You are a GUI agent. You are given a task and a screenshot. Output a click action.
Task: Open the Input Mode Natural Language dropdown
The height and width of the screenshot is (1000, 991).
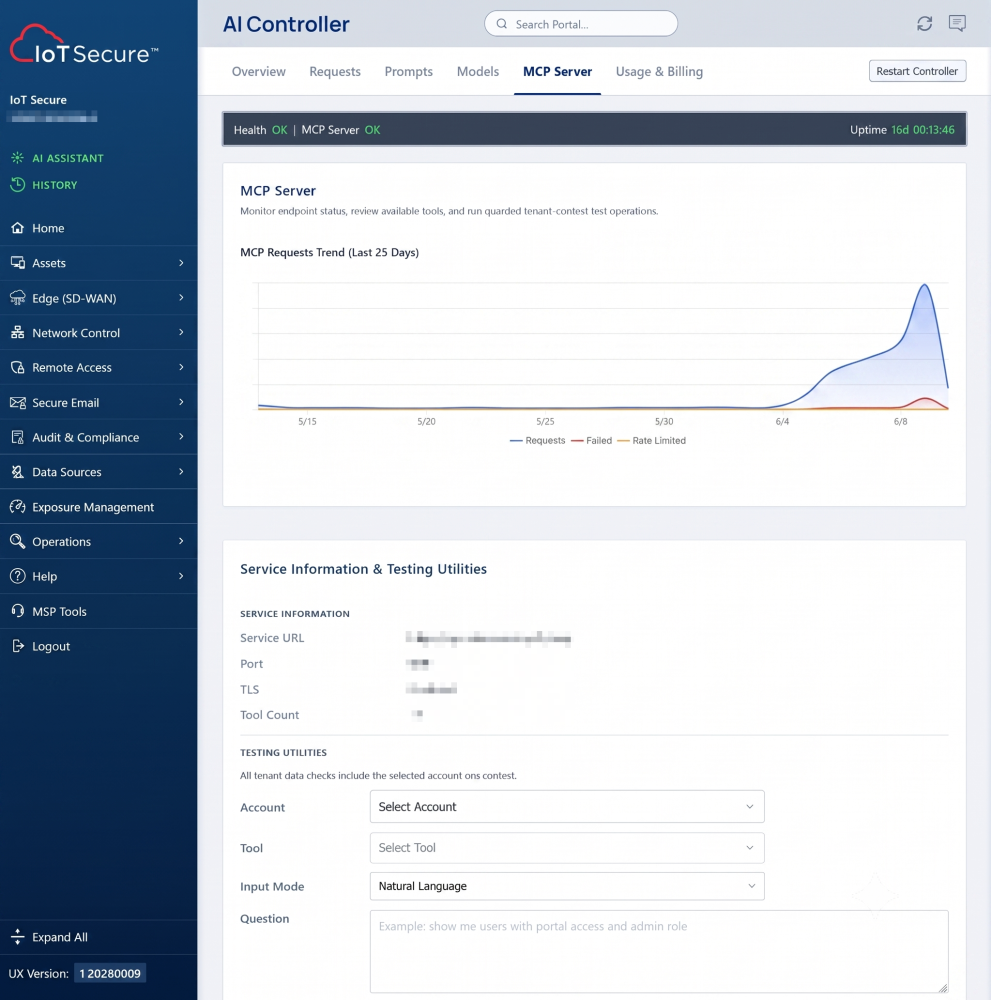(567, 886)
